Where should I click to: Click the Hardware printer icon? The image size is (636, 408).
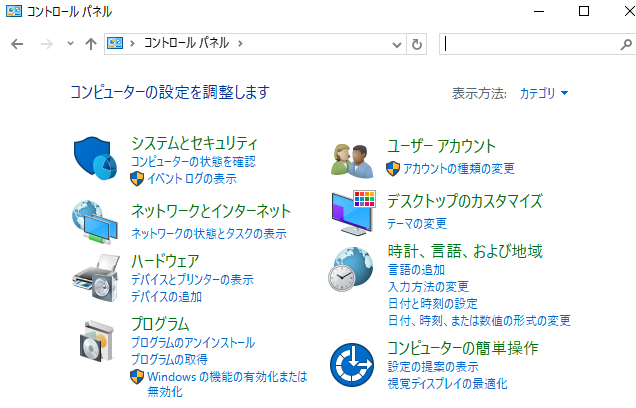point(95,277)
